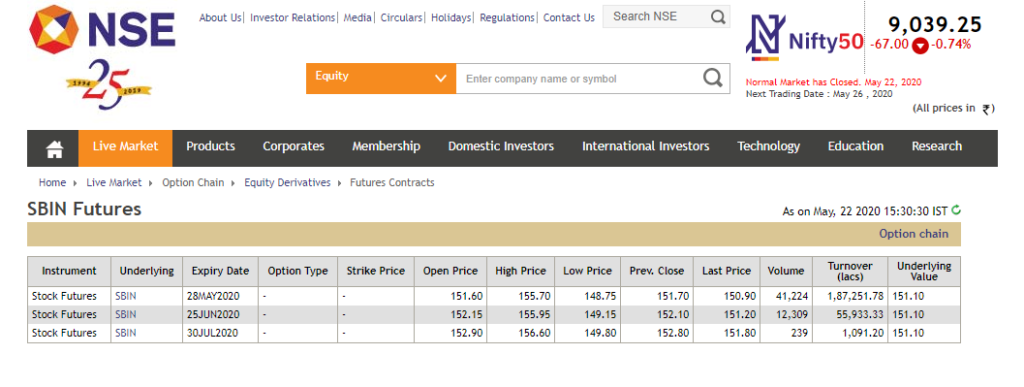The height and width of the screenshot is (387, 1024).
Task: Open the Technology menu
Action: (x=768, y=146)
